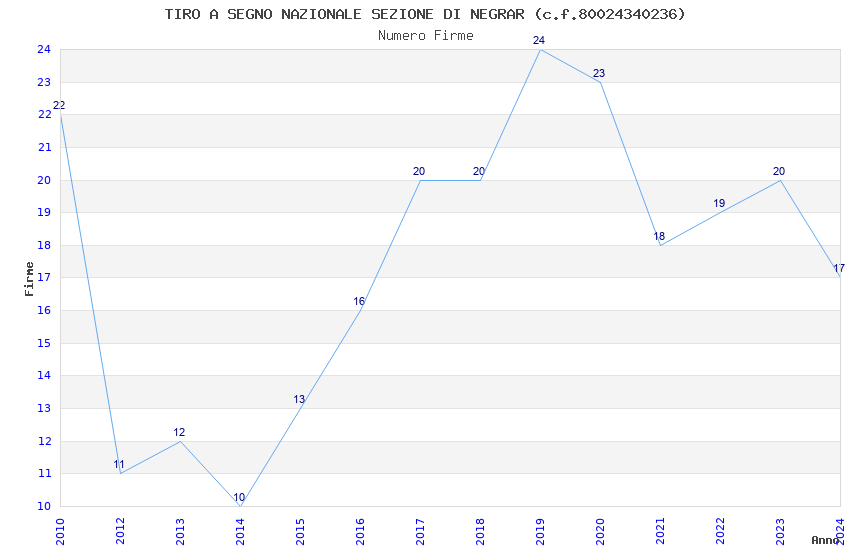Image resolution: width=850 pixels, height=550 pixels.
Task: Select the 2019 year label on x-axis
Action: pos(540,531)
